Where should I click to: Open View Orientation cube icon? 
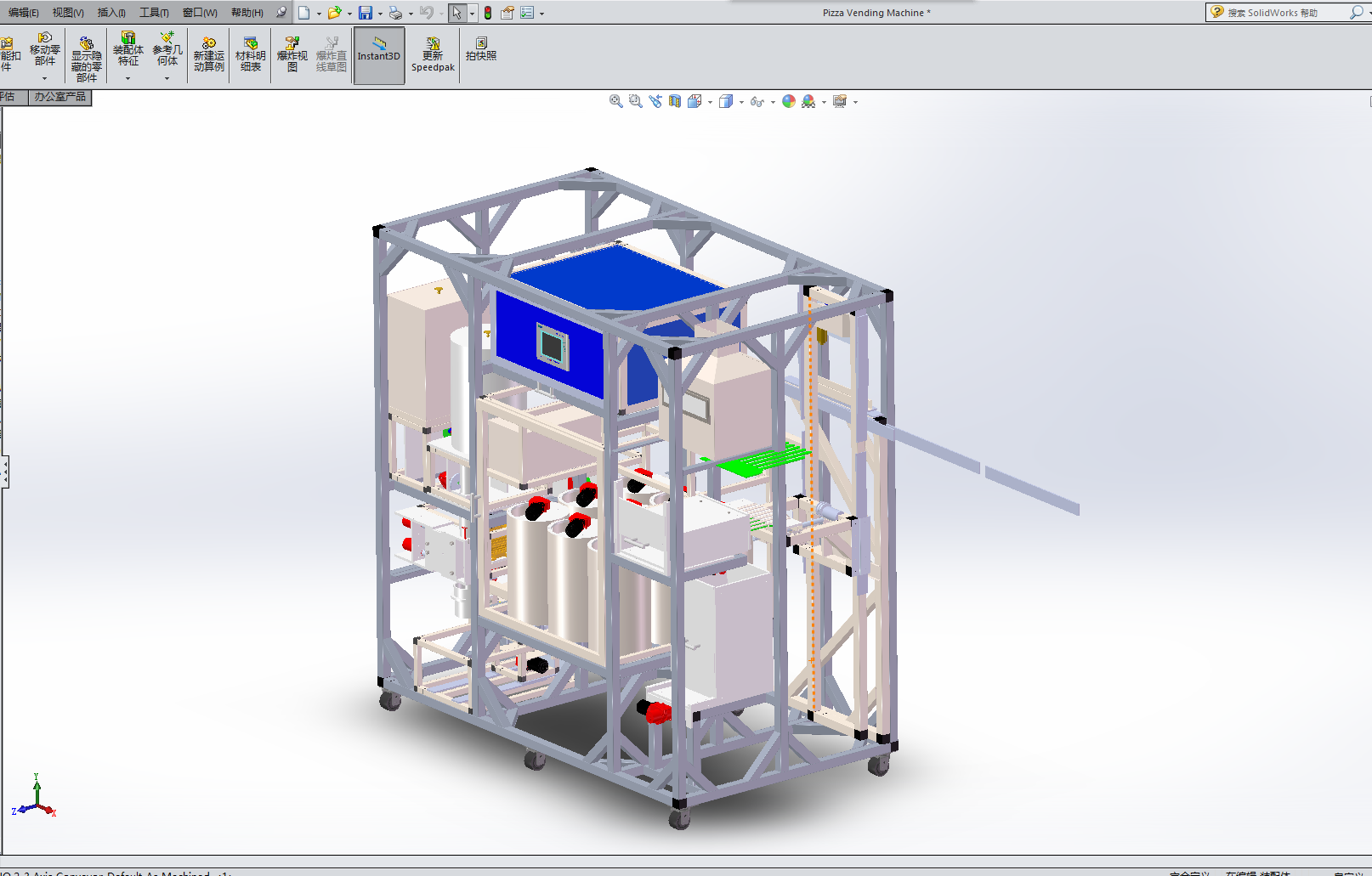point(695,101)
